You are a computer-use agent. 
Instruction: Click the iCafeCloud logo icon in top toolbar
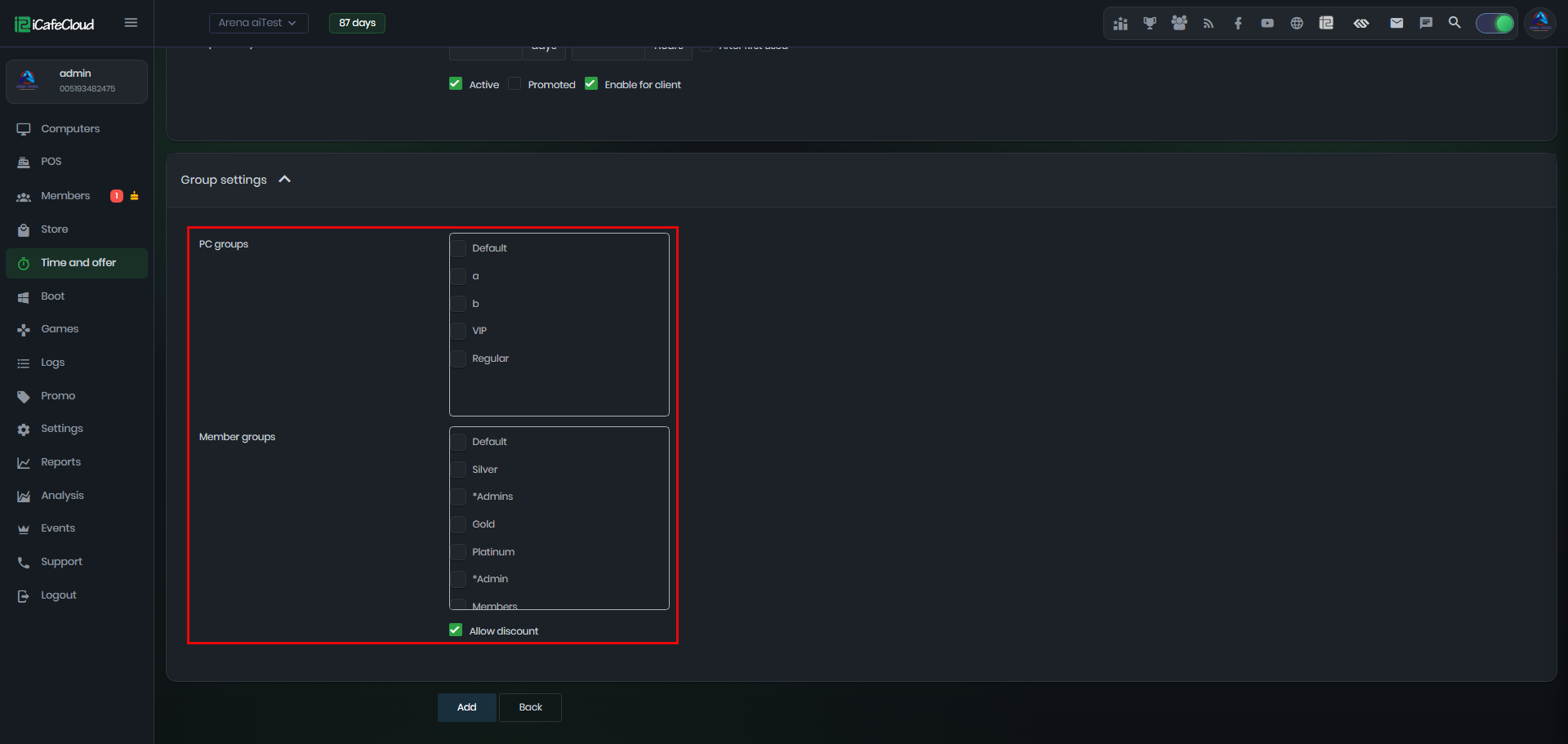(1326, 24)
